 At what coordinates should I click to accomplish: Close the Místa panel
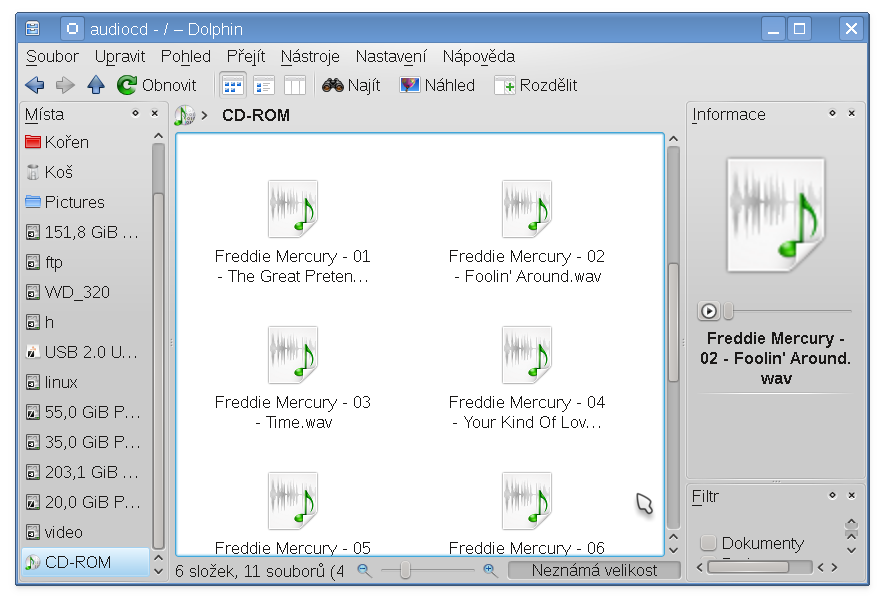155,113
